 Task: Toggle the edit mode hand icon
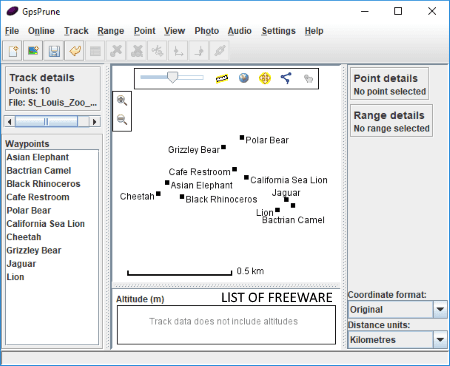point(308,79)
